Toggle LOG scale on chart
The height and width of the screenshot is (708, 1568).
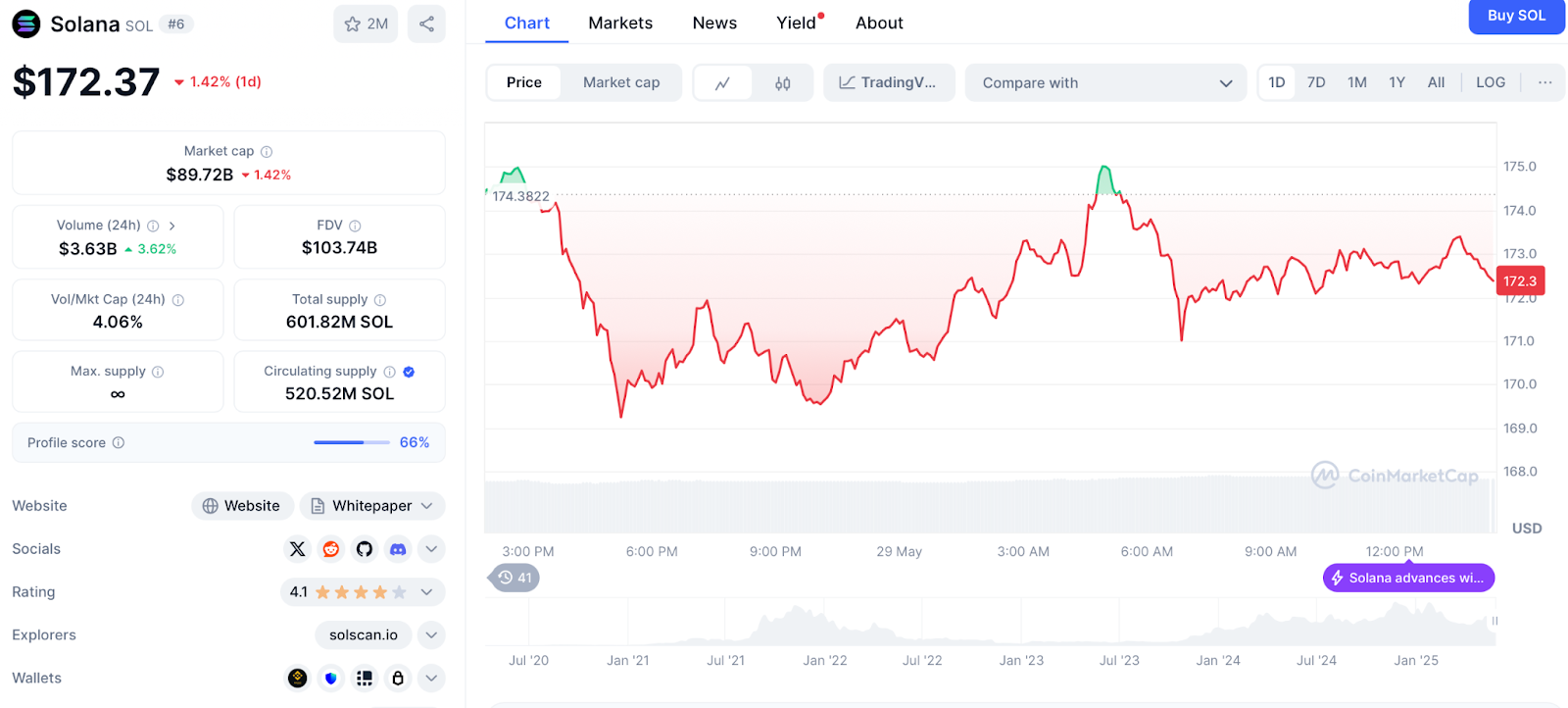pos(1491,82)
